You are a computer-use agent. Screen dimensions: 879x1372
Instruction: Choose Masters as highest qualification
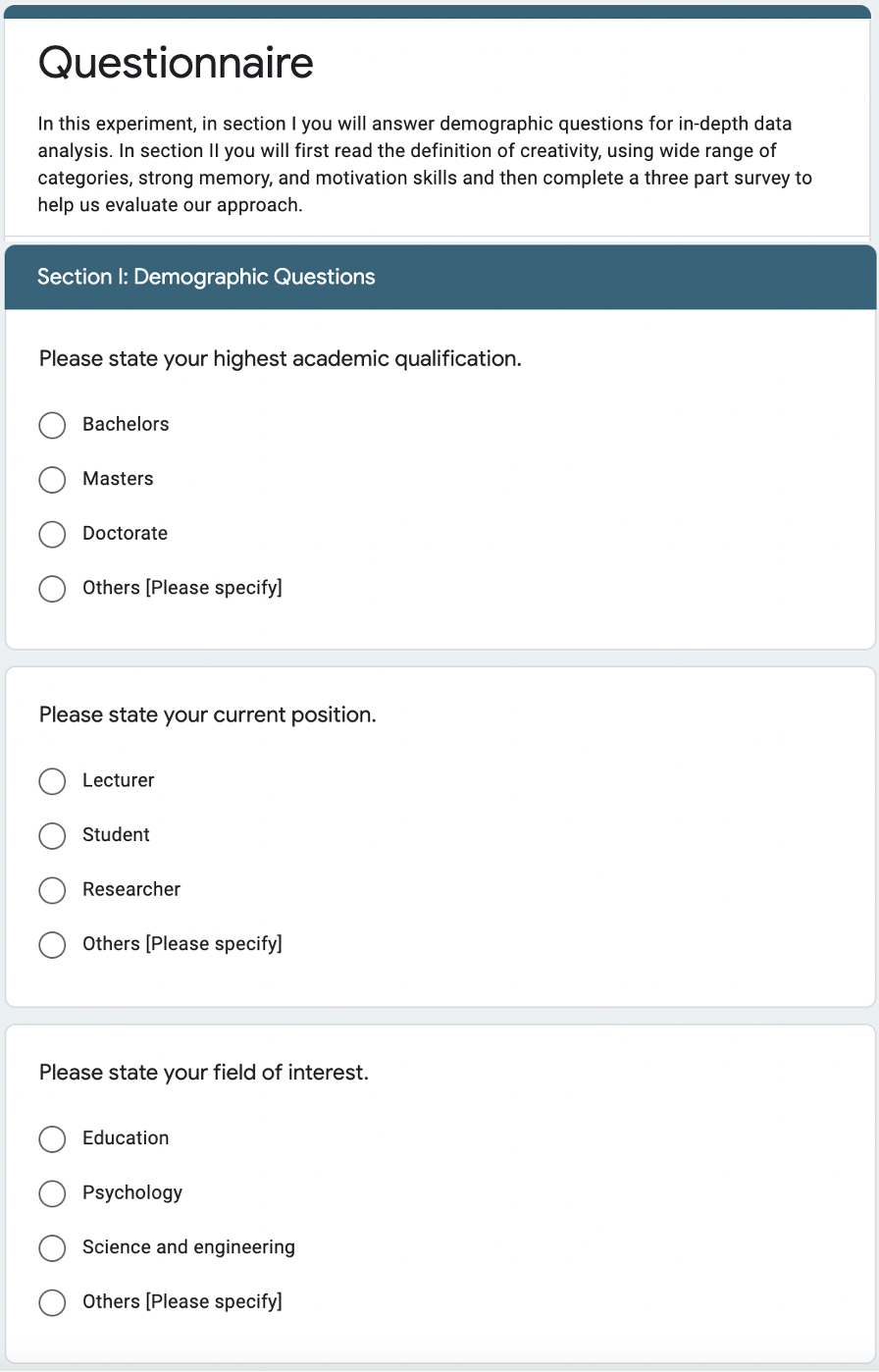(52, 479)
